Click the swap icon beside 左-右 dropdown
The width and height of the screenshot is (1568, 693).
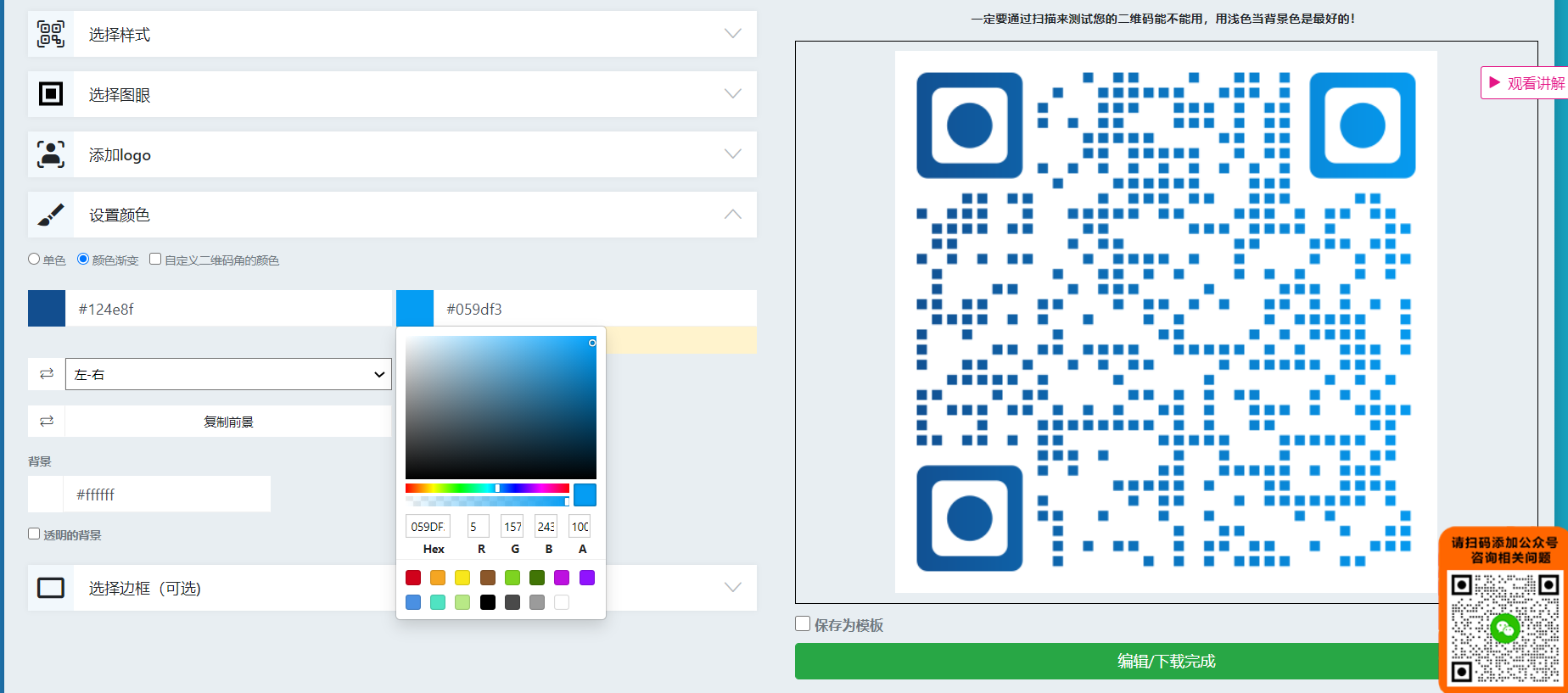[47, 374]
